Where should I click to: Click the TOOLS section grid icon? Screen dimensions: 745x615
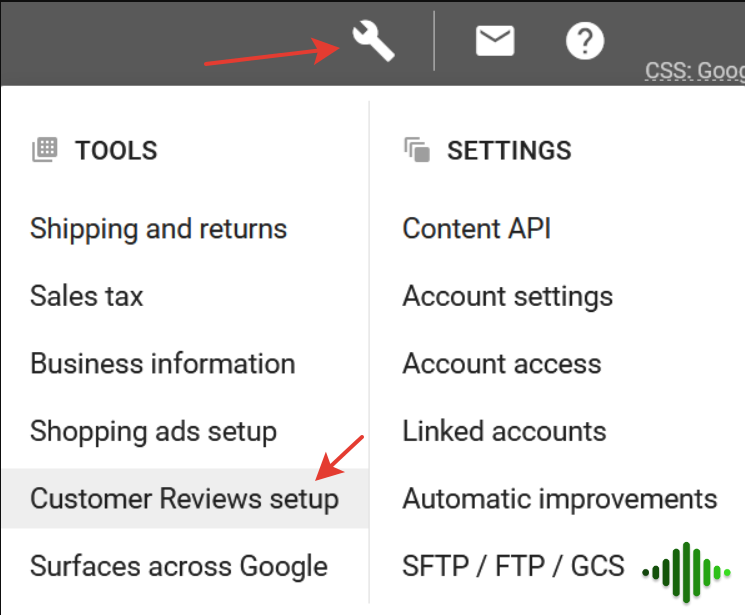click(x=45, y=150)
